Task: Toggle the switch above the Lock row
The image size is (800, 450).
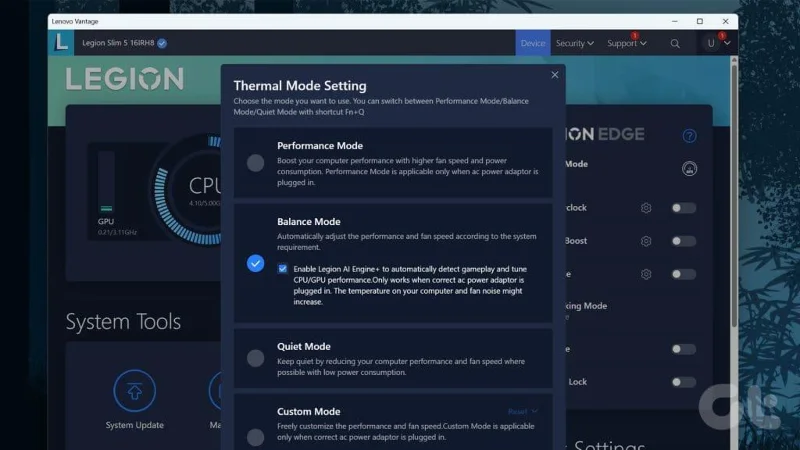Action: tap(683, 349)
